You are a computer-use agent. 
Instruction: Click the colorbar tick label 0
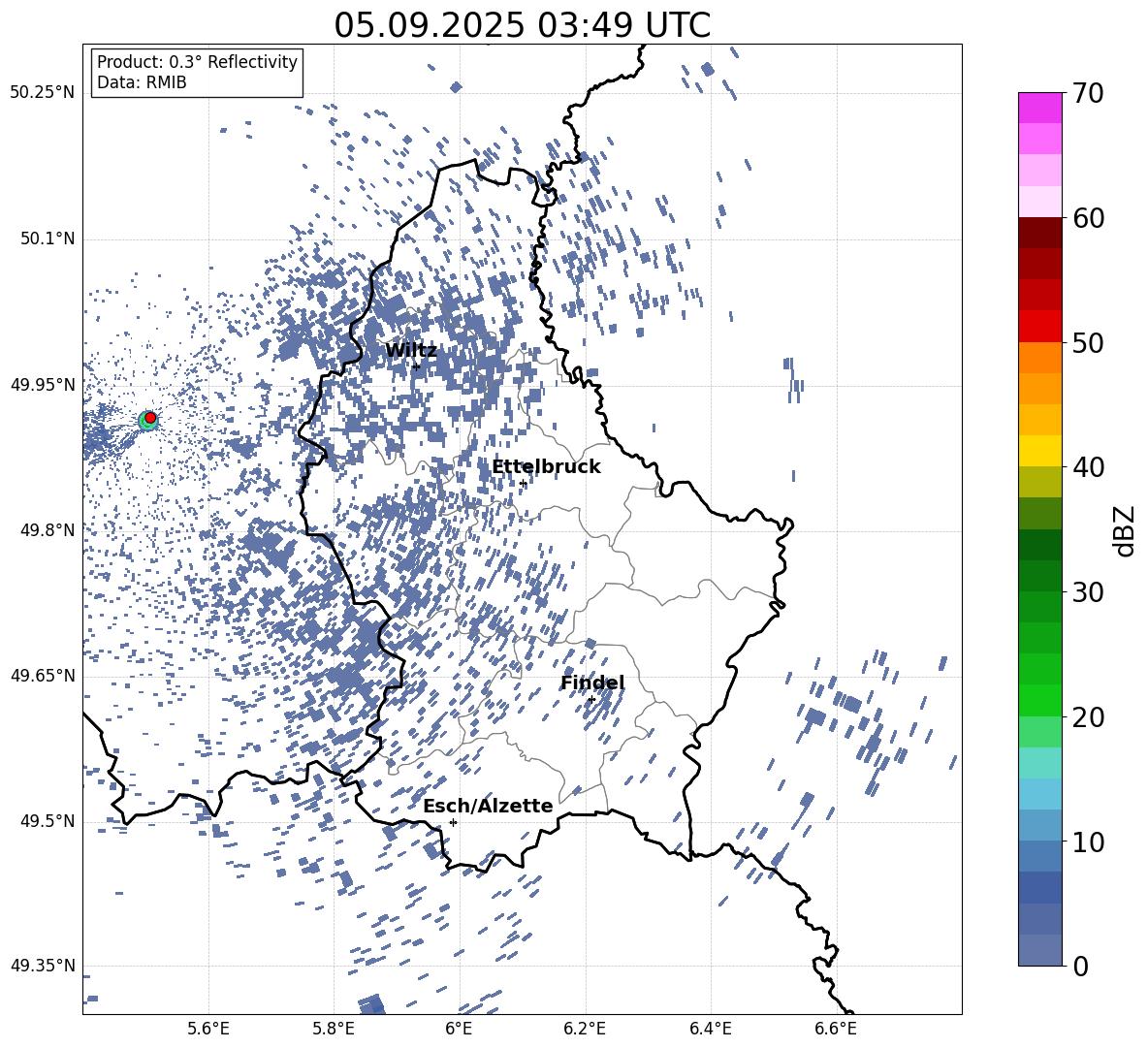point(1080,966)
